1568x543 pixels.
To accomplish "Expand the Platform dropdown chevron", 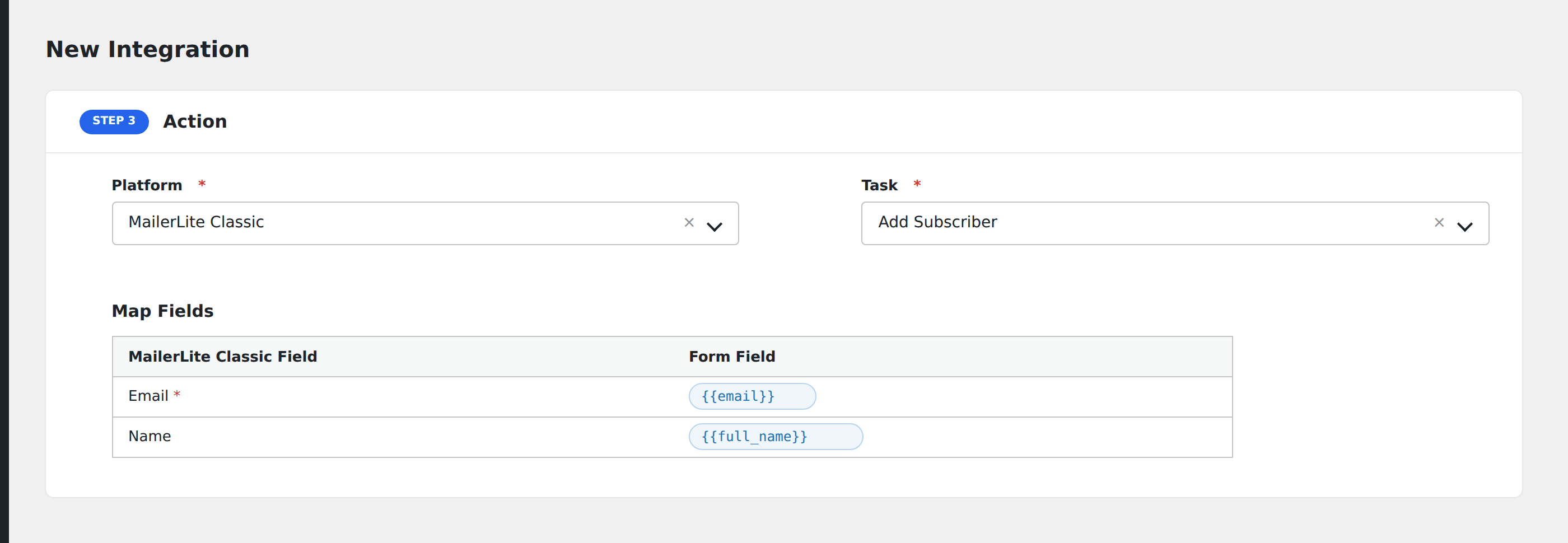I will click(715, 227).
